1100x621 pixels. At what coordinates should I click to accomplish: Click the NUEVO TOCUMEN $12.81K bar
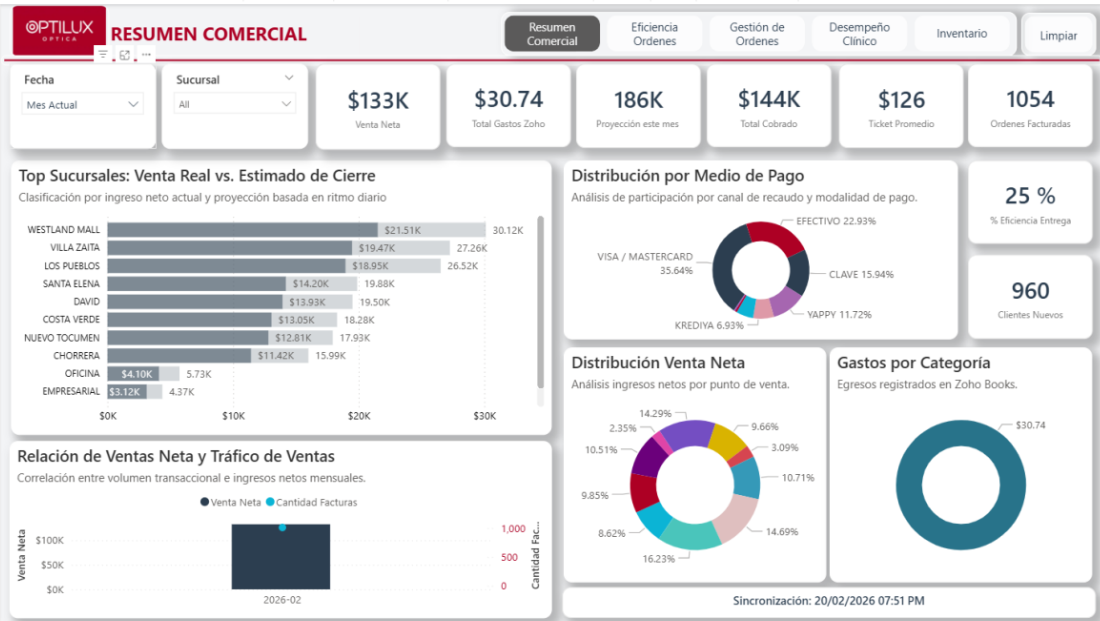tap(188, 338)
